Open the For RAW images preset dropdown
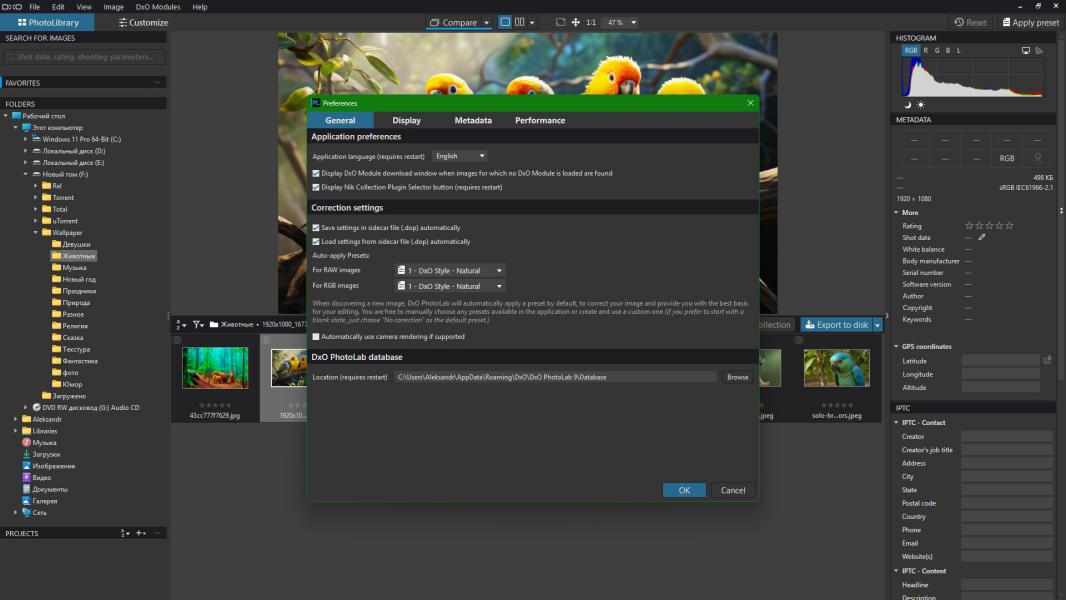 tap(450, 270)
